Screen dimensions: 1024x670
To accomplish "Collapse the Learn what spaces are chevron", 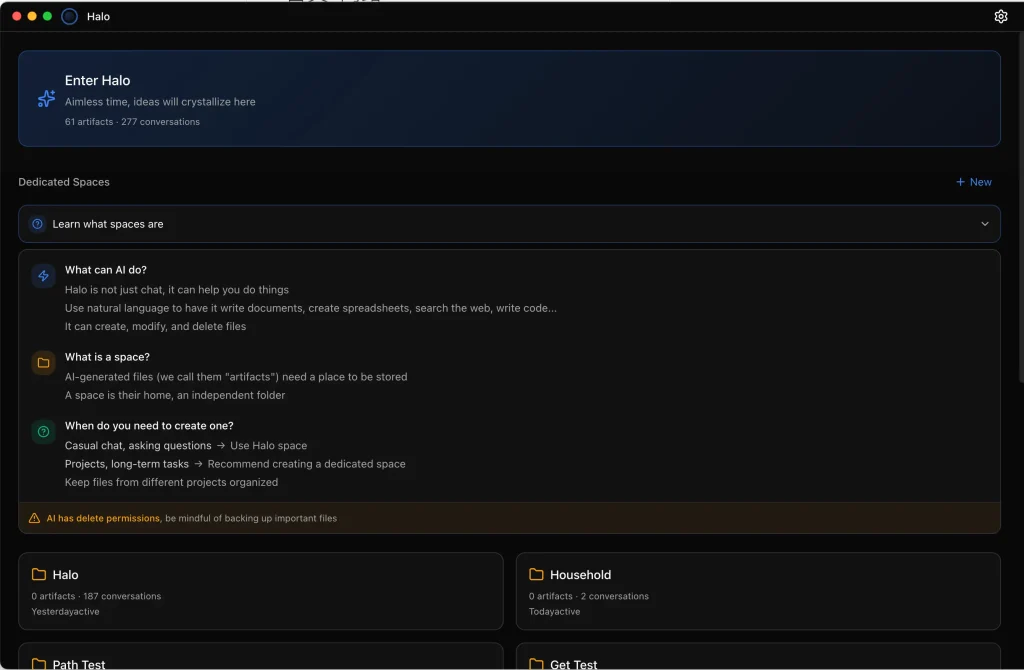I will [985, 224].
